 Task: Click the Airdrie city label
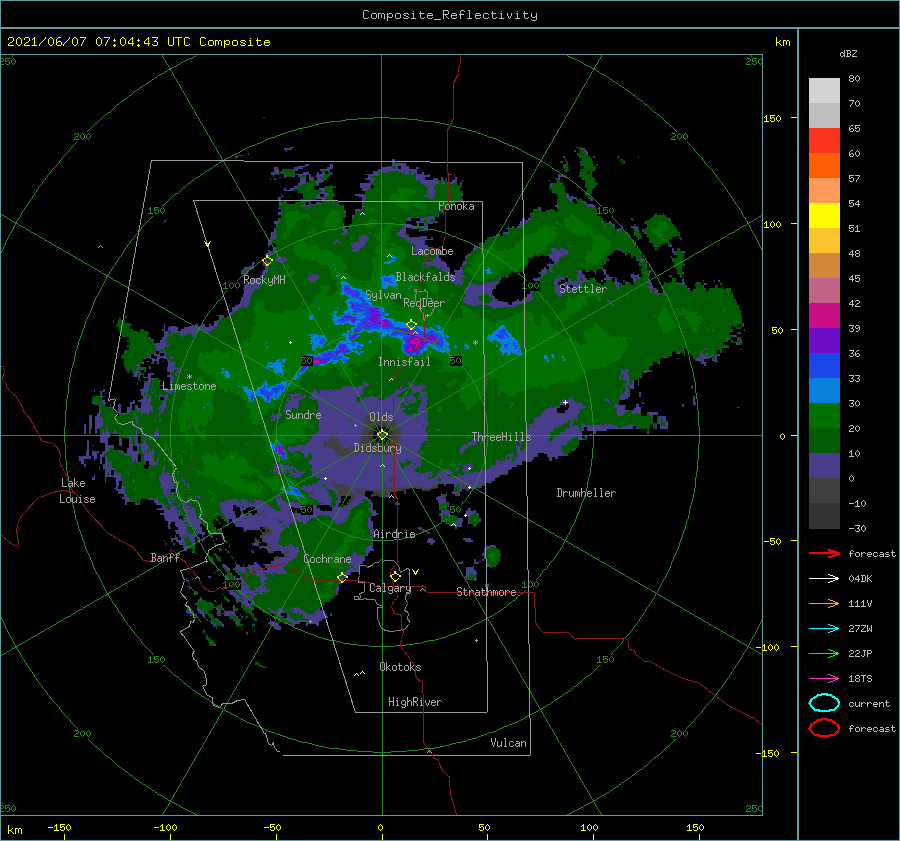click(x=394, y=534)
